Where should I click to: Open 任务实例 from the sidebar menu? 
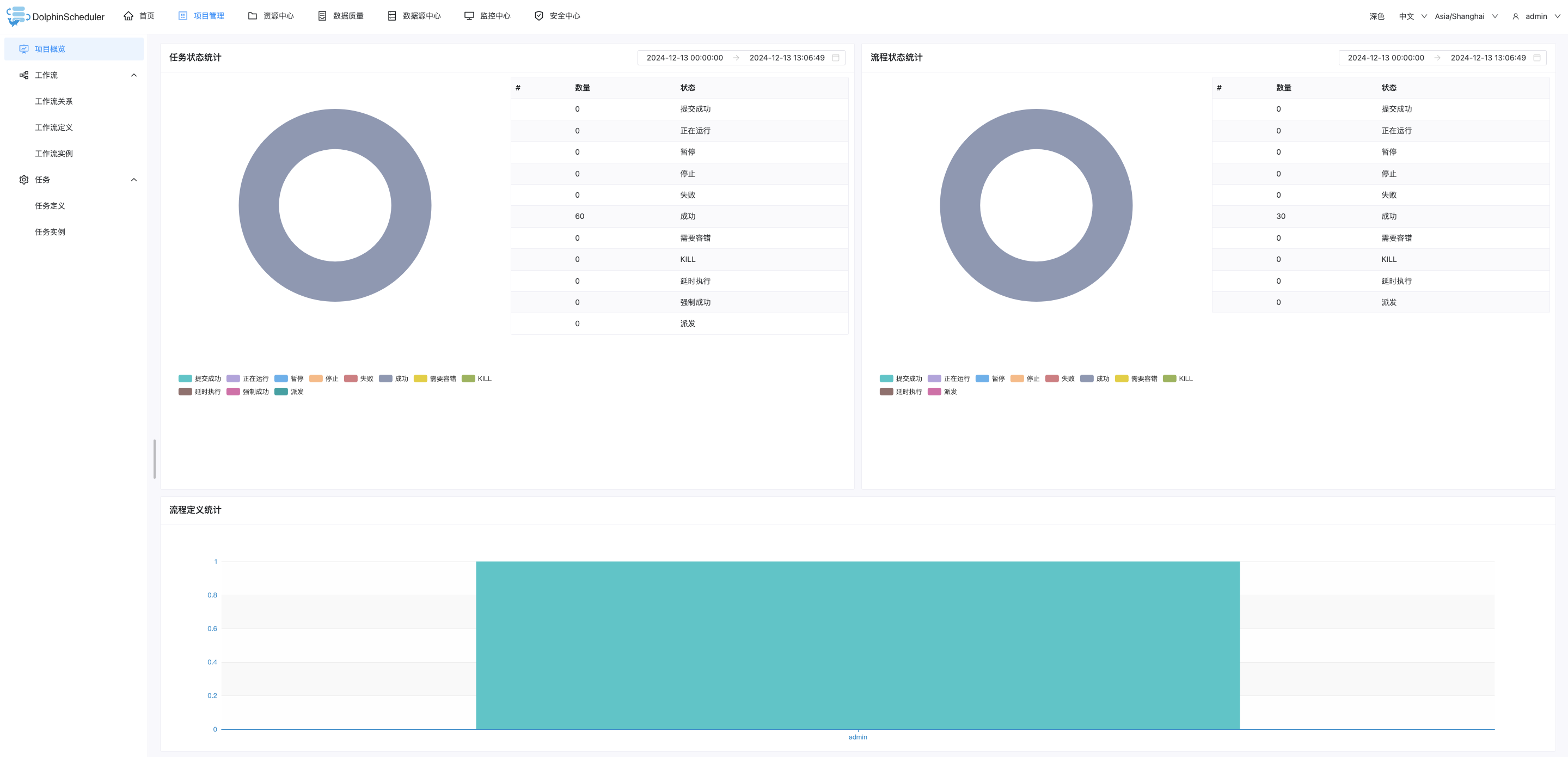coord(50,232)
